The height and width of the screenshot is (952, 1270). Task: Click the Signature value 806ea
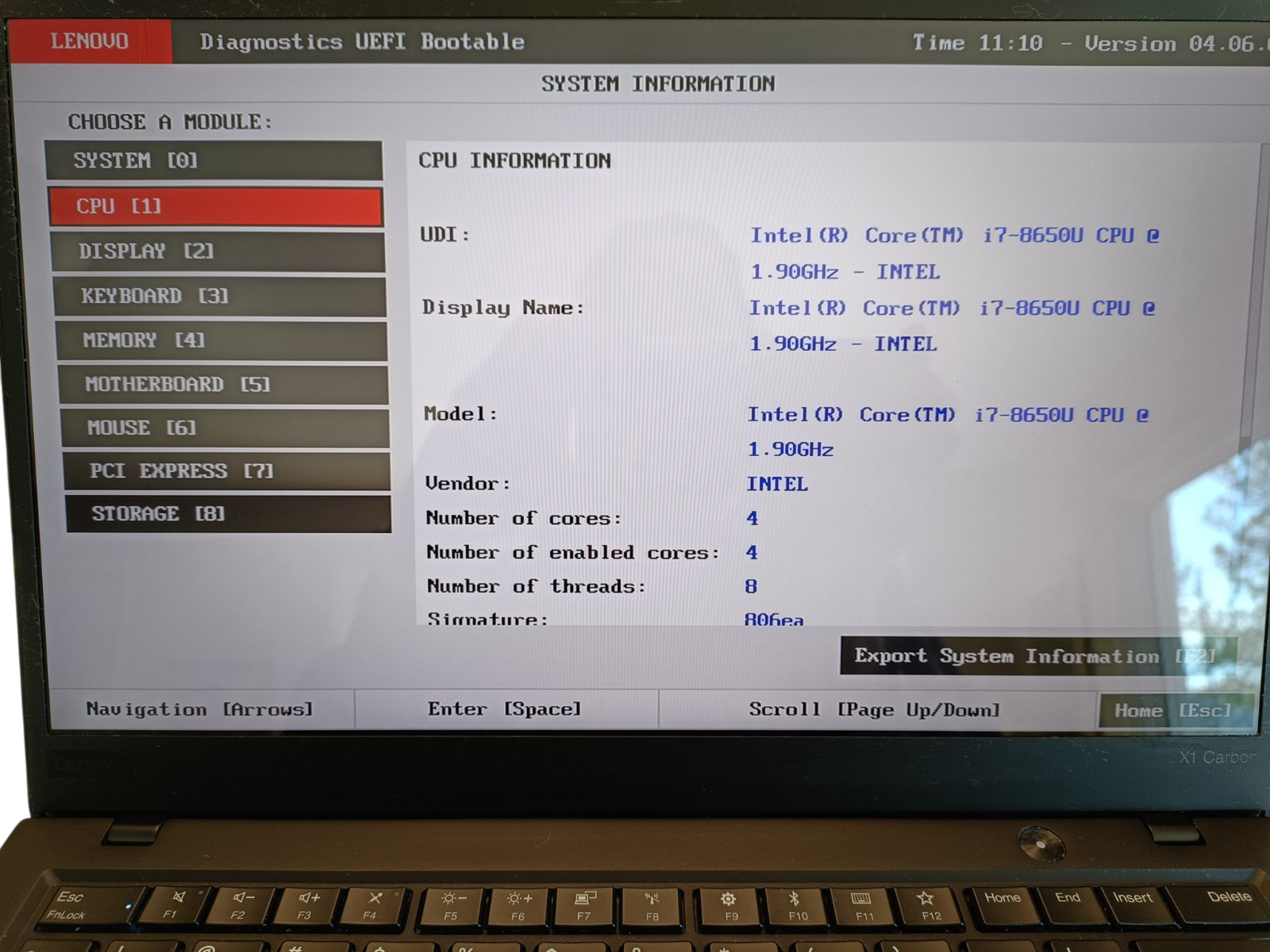coord(774,619)
